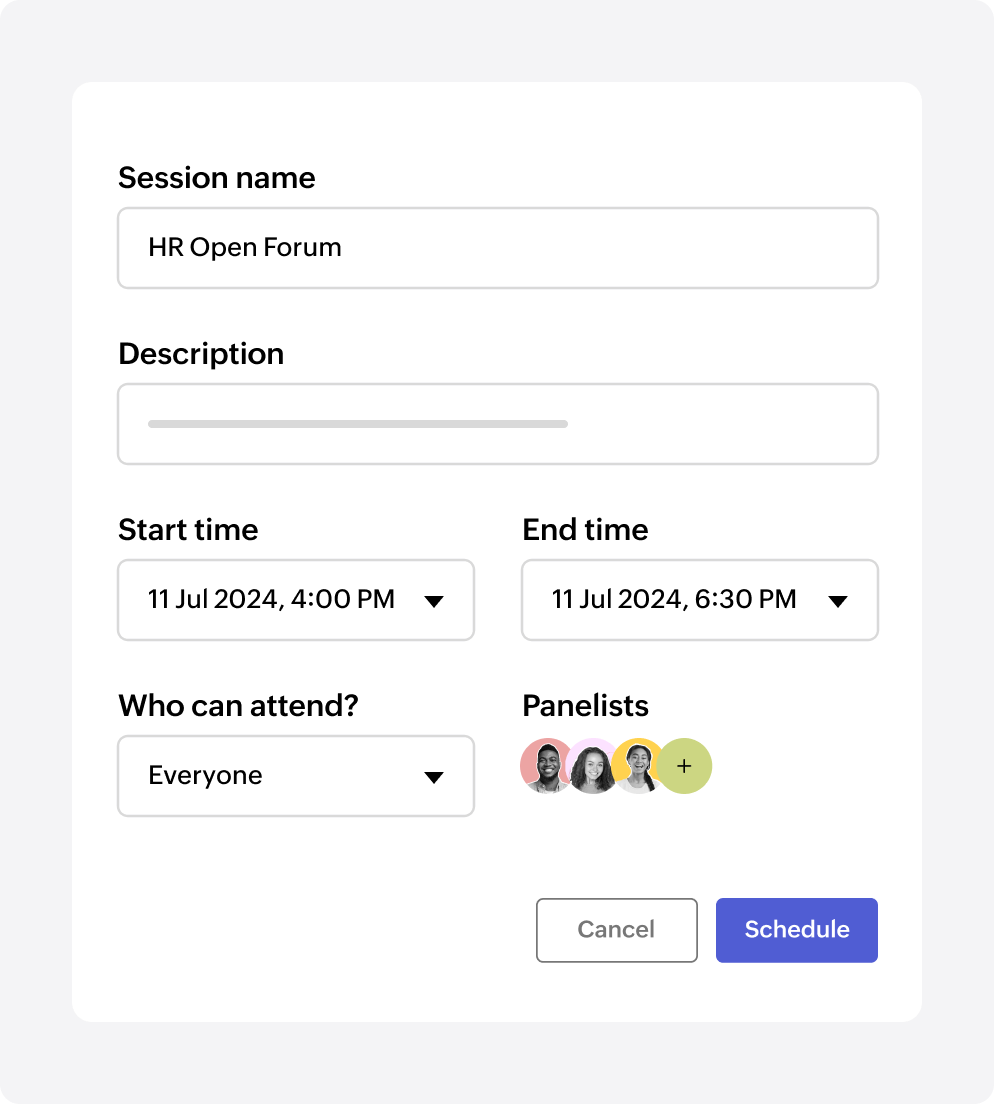Expand the End time dropdown arrow
994x1104 pixels.
[838, 601]
